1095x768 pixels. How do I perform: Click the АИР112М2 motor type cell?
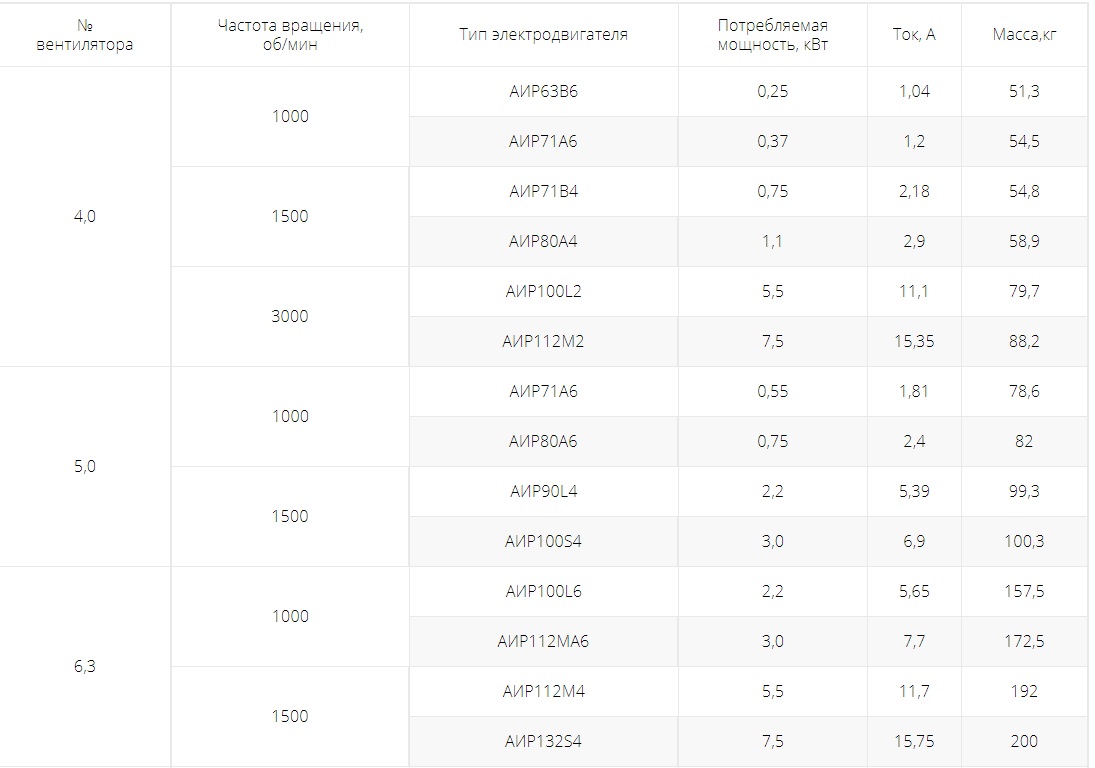pos(543,341)
